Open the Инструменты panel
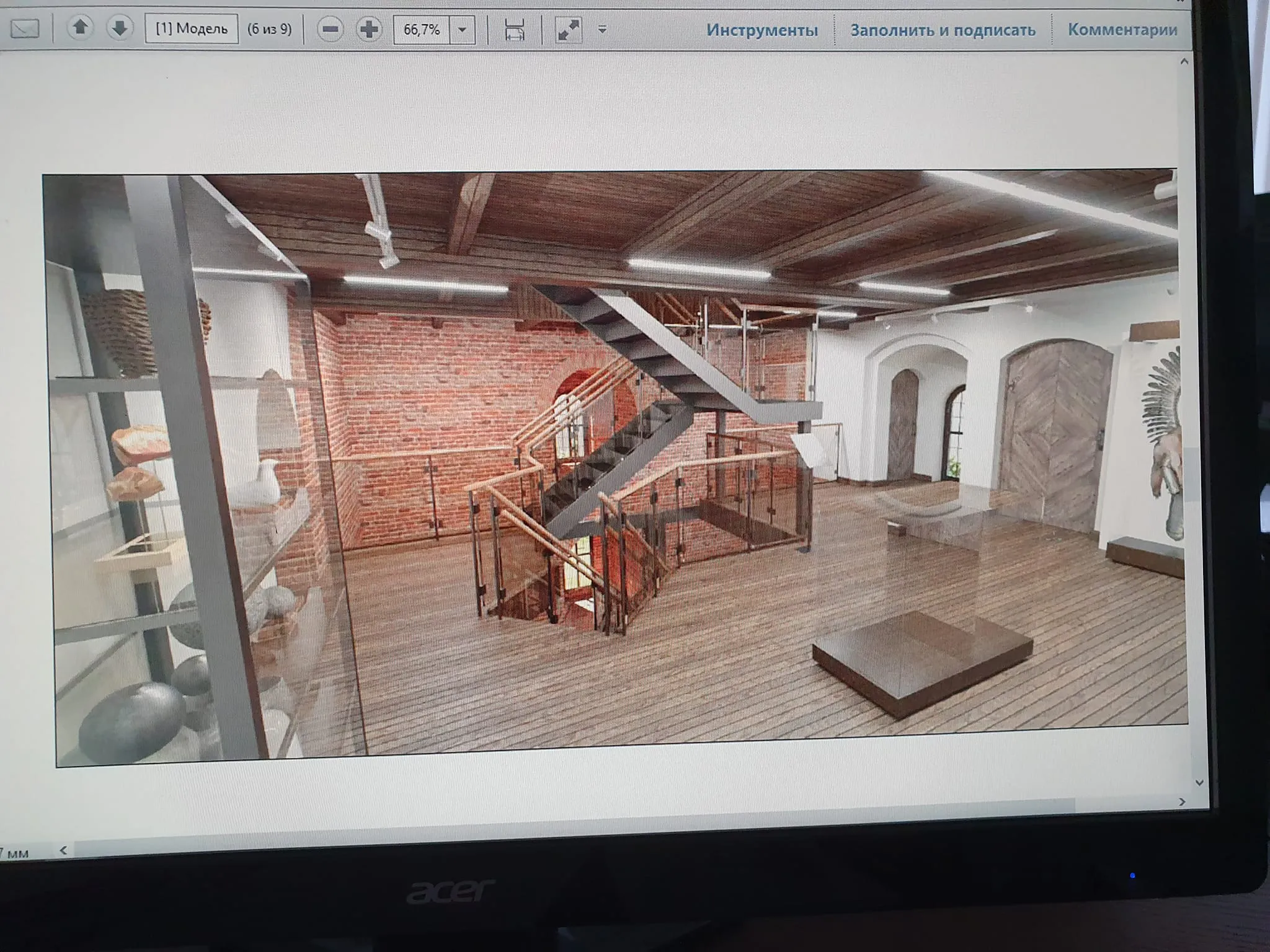1270x952 pixels. point(762,30)
